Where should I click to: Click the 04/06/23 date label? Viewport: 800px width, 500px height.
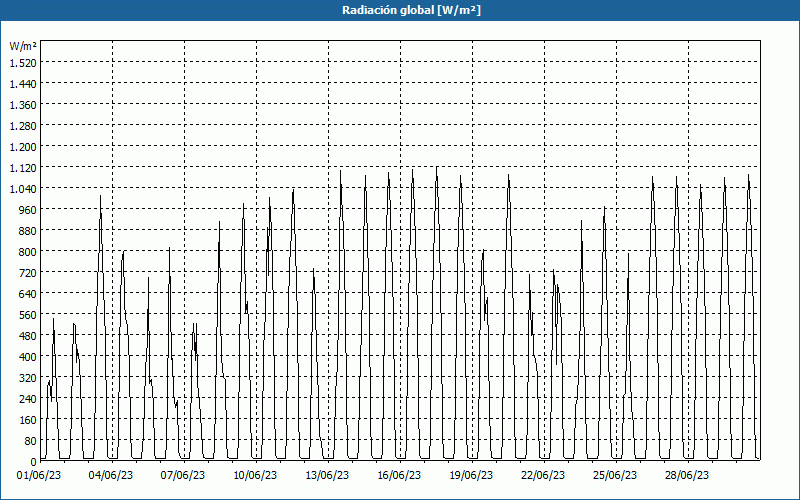pyautogui.click(x=111, y=476)
